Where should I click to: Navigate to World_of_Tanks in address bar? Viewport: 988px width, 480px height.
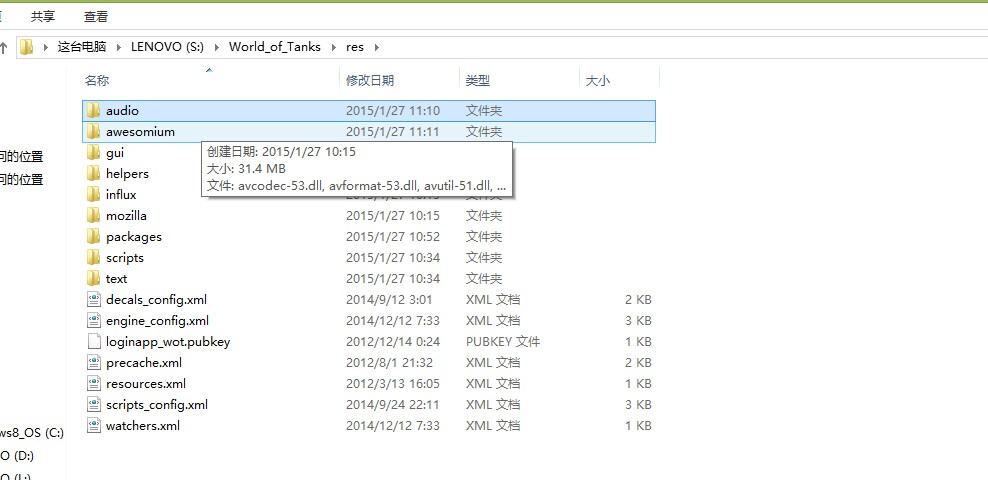pos(275,47)
